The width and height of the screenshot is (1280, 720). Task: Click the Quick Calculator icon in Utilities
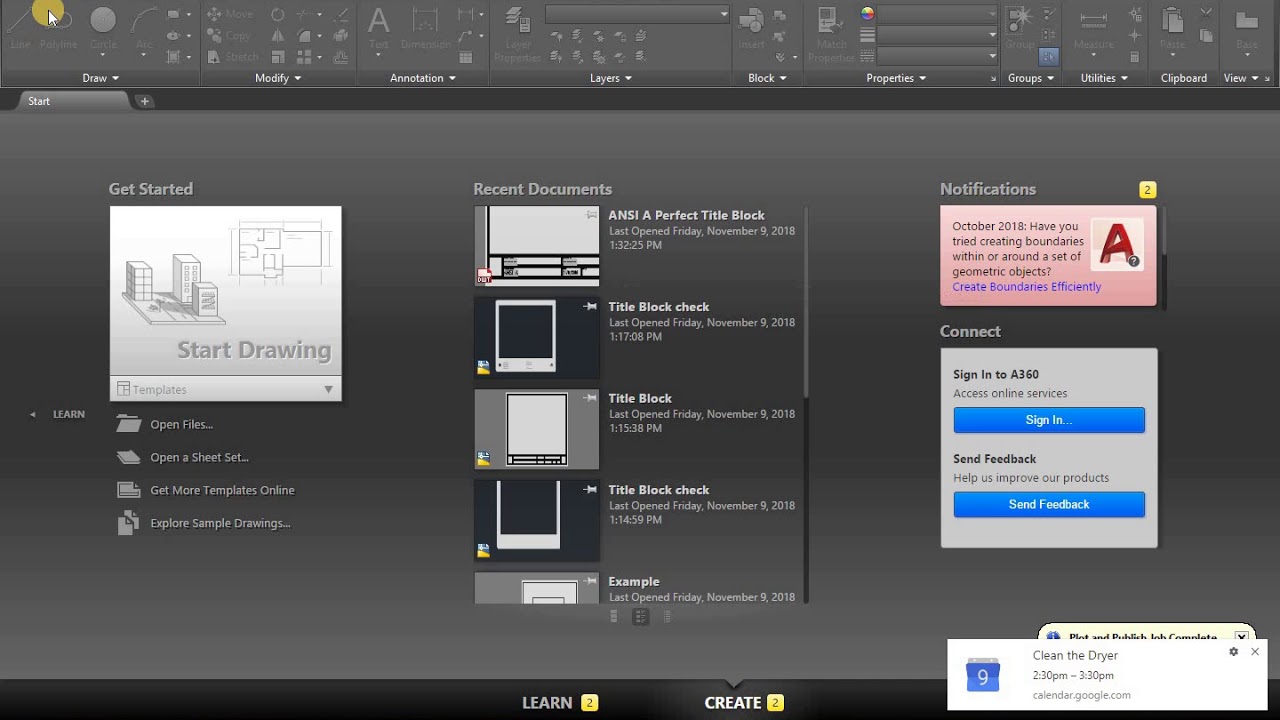pyautogui.click(x=1134, y=57)
